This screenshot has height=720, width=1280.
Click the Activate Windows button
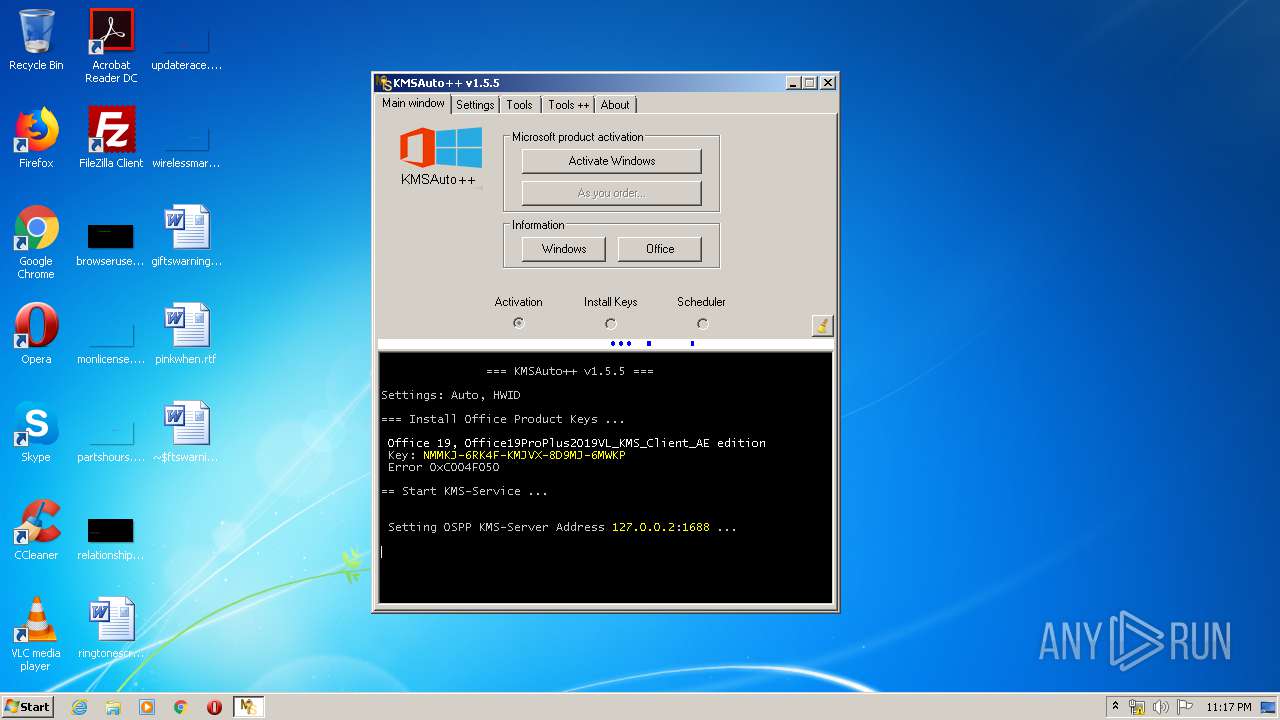611,161
